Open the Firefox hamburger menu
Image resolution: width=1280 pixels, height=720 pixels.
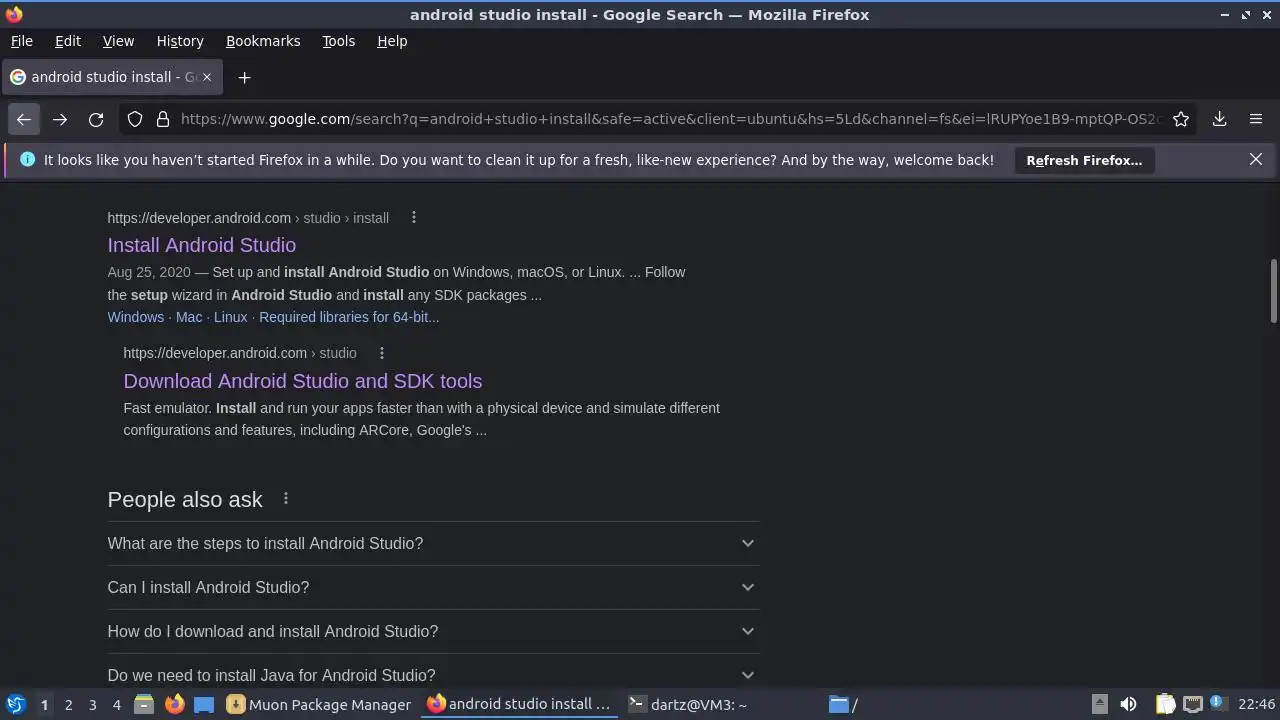coord(1256,119)
